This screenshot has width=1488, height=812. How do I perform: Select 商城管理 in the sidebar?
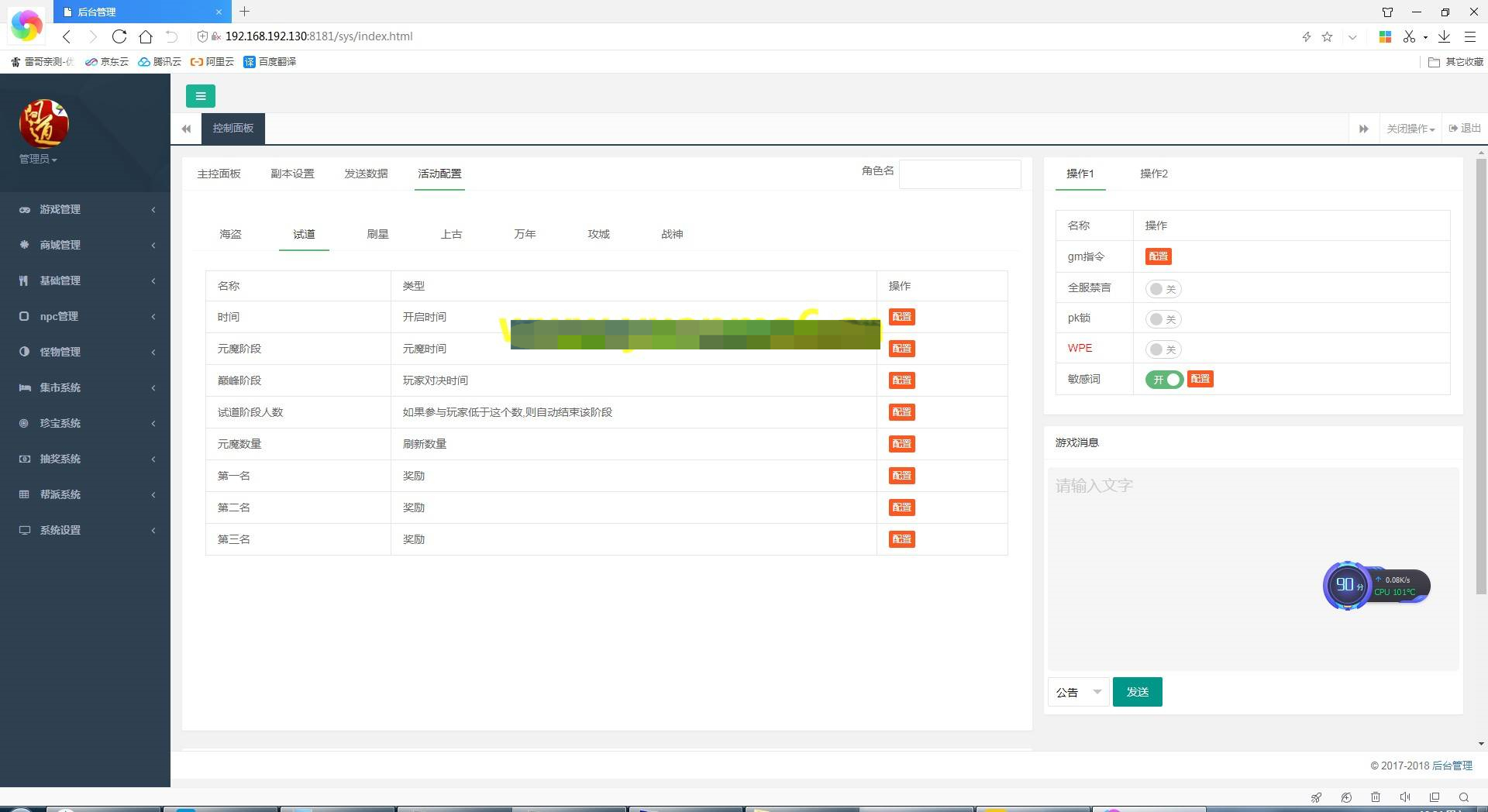tap(60, 245)
